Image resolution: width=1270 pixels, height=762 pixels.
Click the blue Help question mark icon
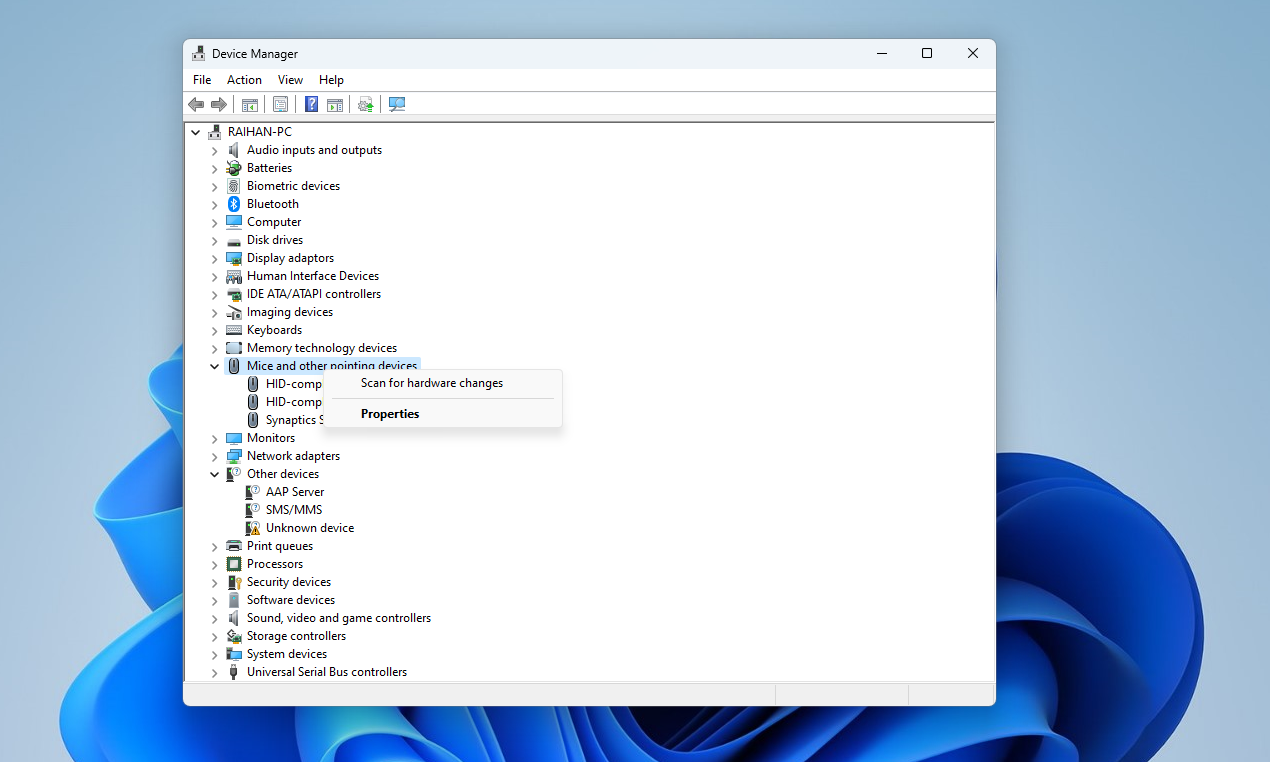point(311,105)
